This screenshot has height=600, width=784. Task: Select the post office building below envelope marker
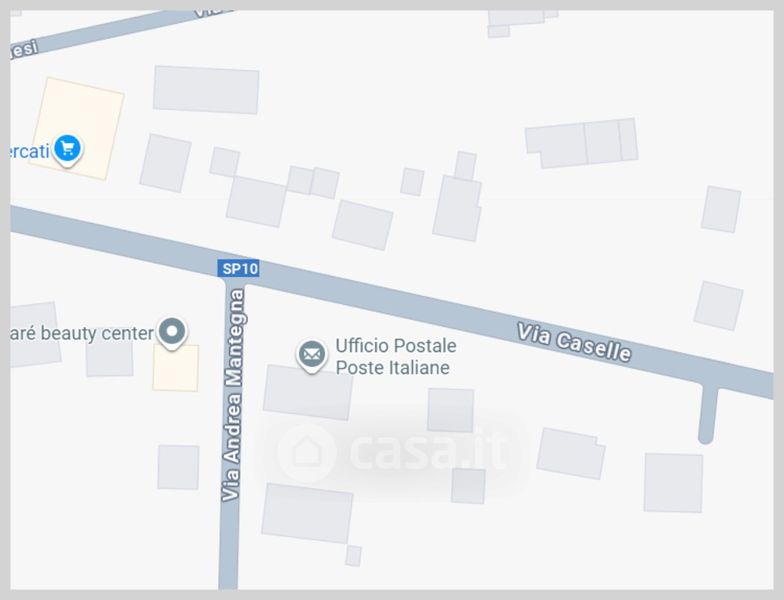(308, 392)
